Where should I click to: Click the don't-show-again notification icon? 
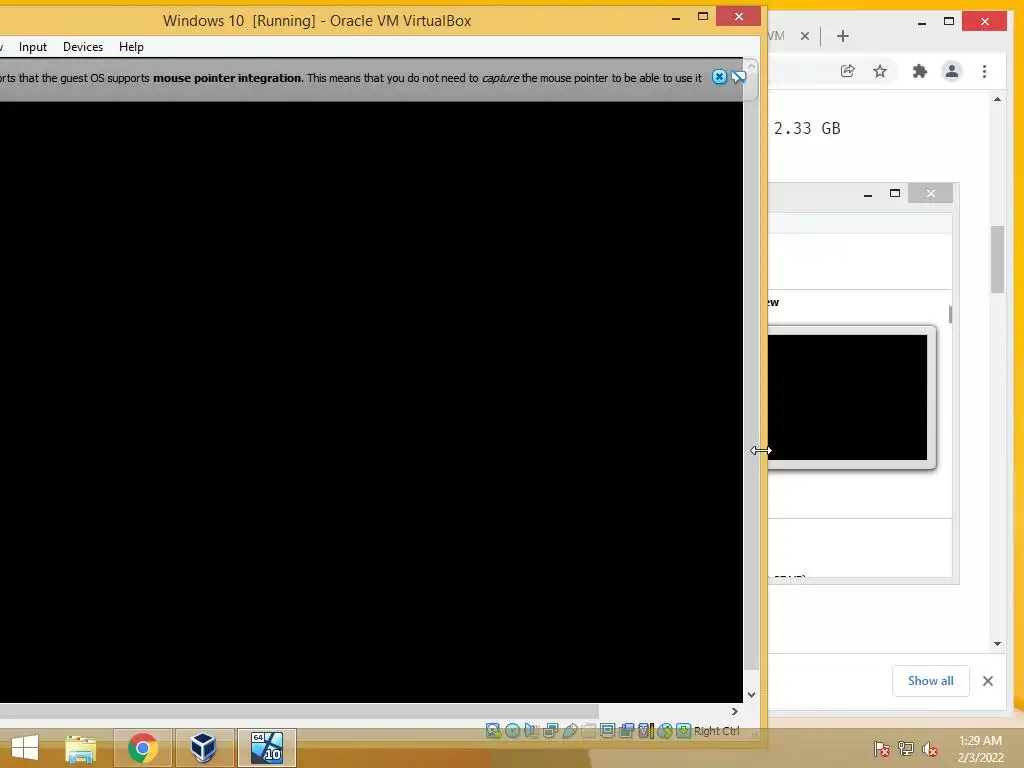pyautogui.click(x=739, y=77)
